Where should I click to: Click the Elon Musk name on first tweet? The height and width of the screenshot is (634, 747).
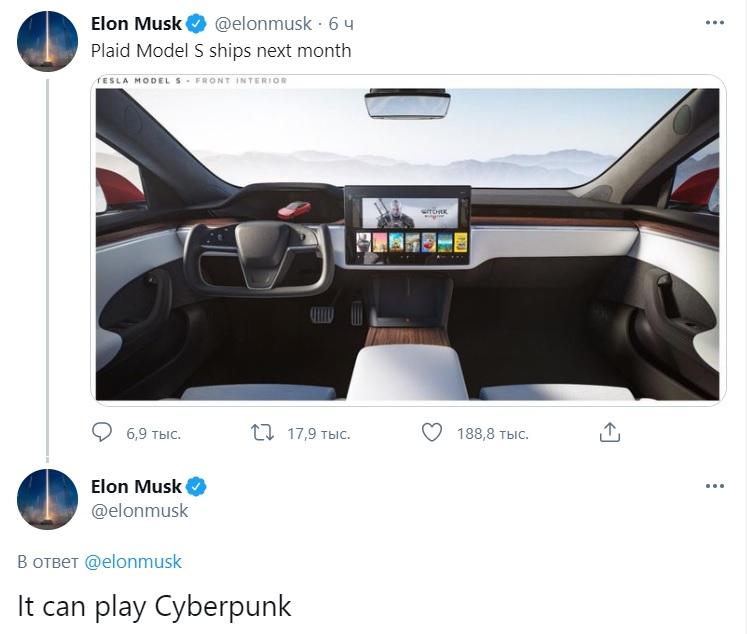[136, 23]
